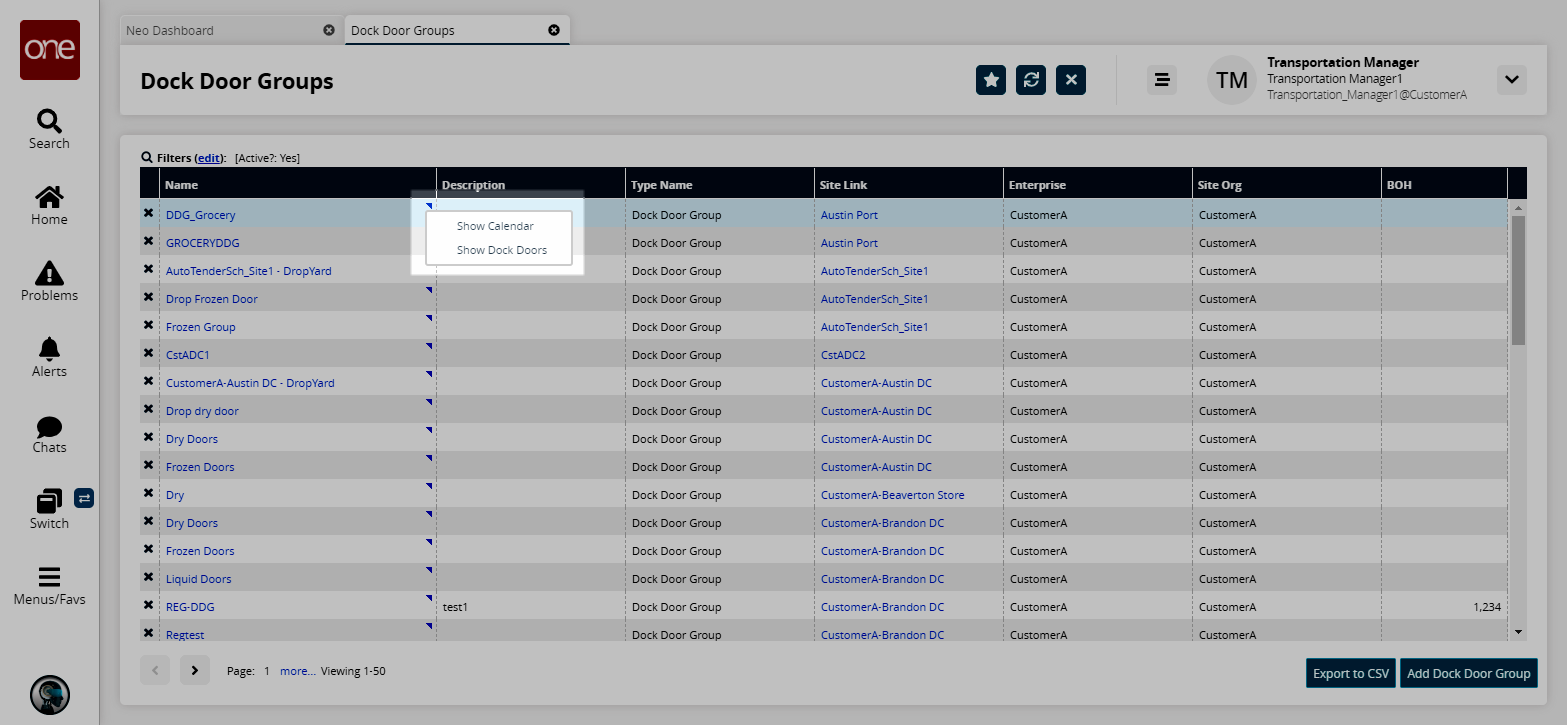Open Menus/Favs hamburger icon
The width and height of the screenshot is (1567, 725).
click(49, 577)
